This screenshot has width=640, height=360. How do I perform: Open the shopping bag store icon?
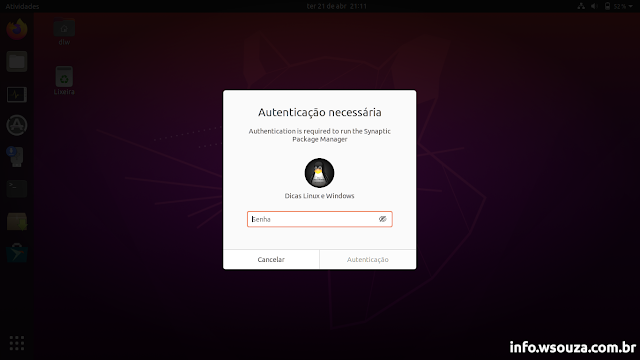[x=17, y=253]
